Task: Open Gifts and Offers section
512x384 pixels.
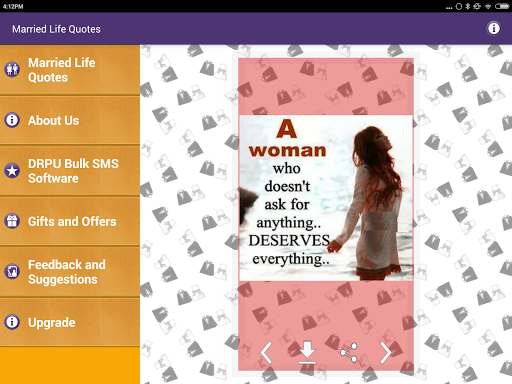Action: coord(70,221)
